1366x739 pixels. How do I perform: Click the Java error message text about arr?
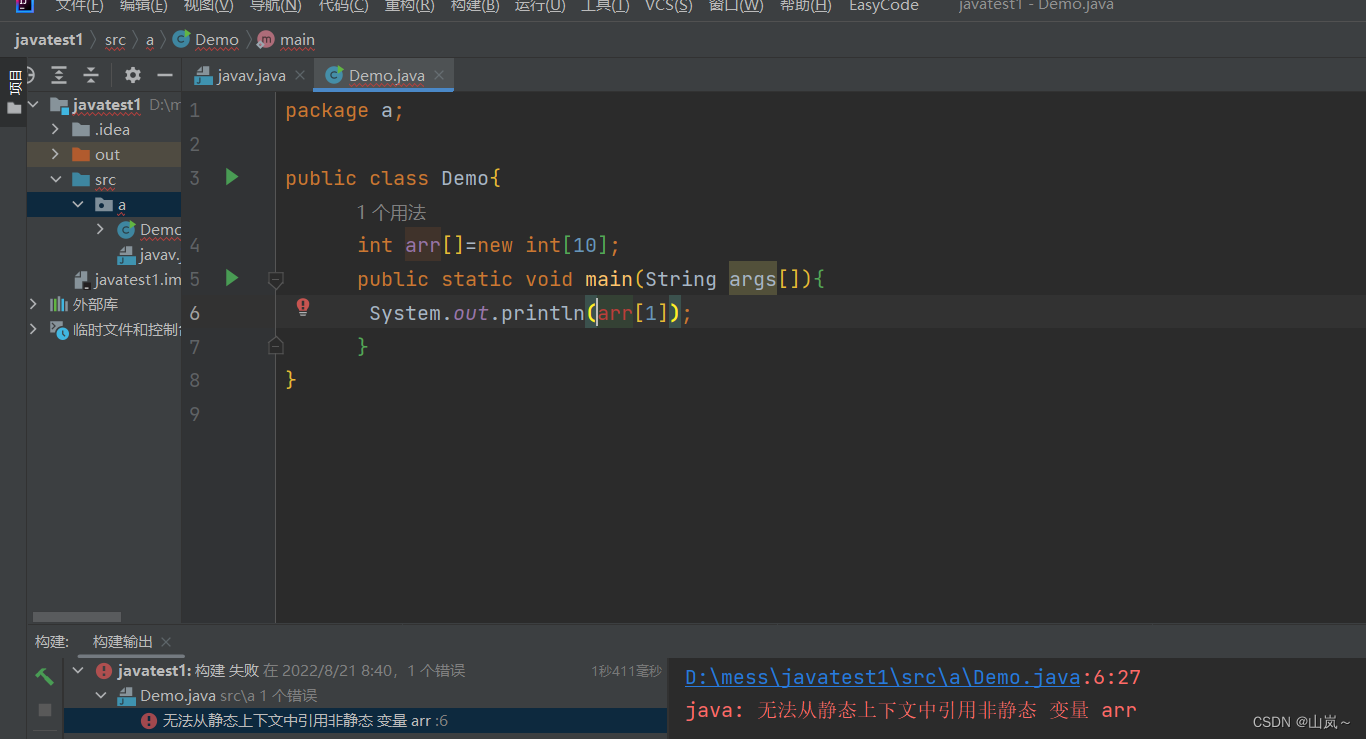coord(911,711)
